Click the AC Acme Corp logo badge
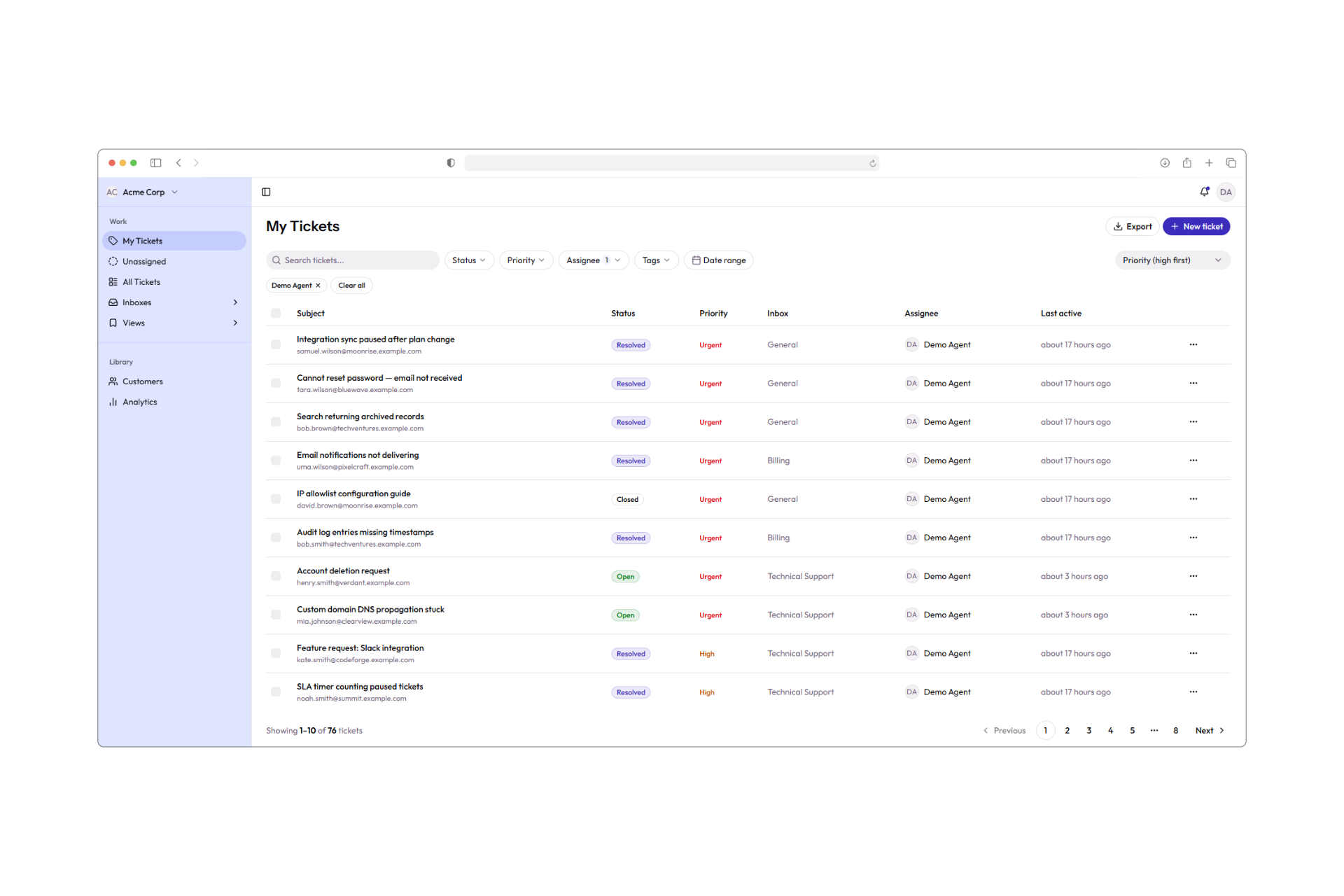Screen dimensions: 1344x896 (x=112, y=192)
